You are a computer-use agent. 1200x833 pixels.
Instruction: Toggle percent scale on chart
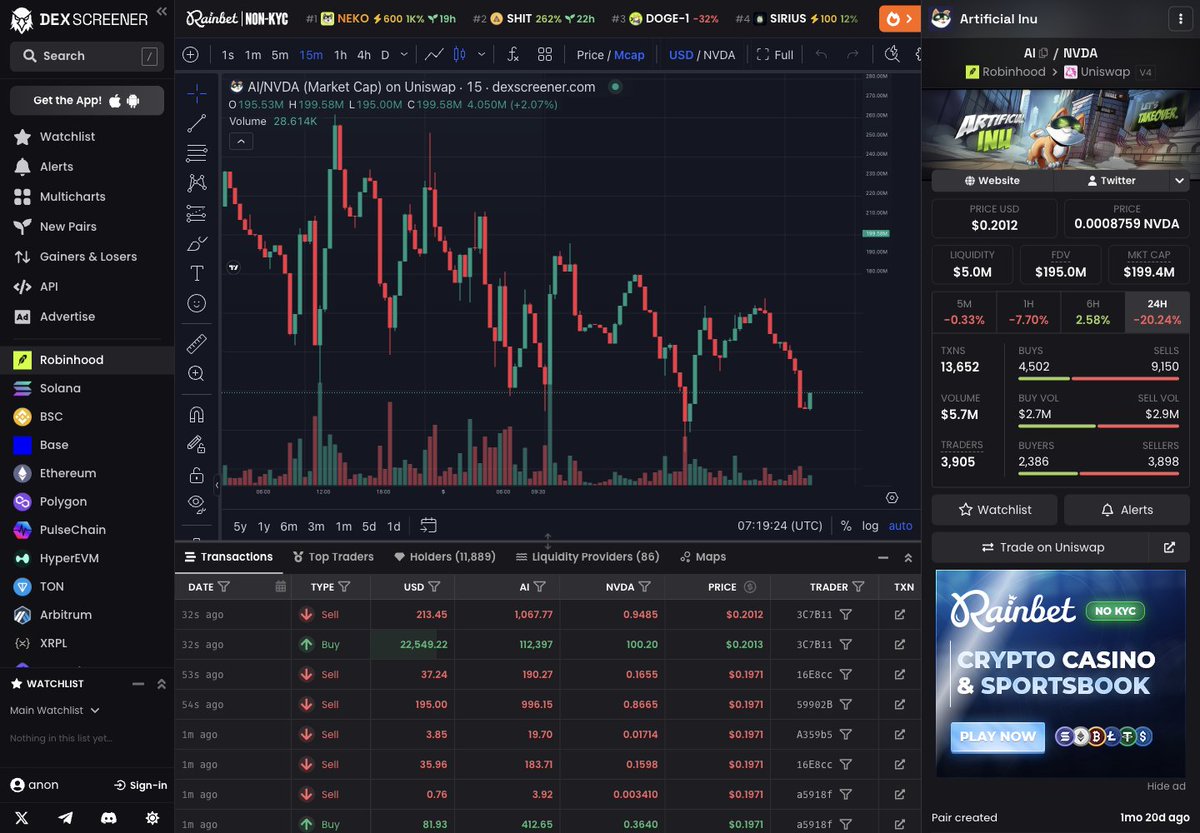point(846,526)
